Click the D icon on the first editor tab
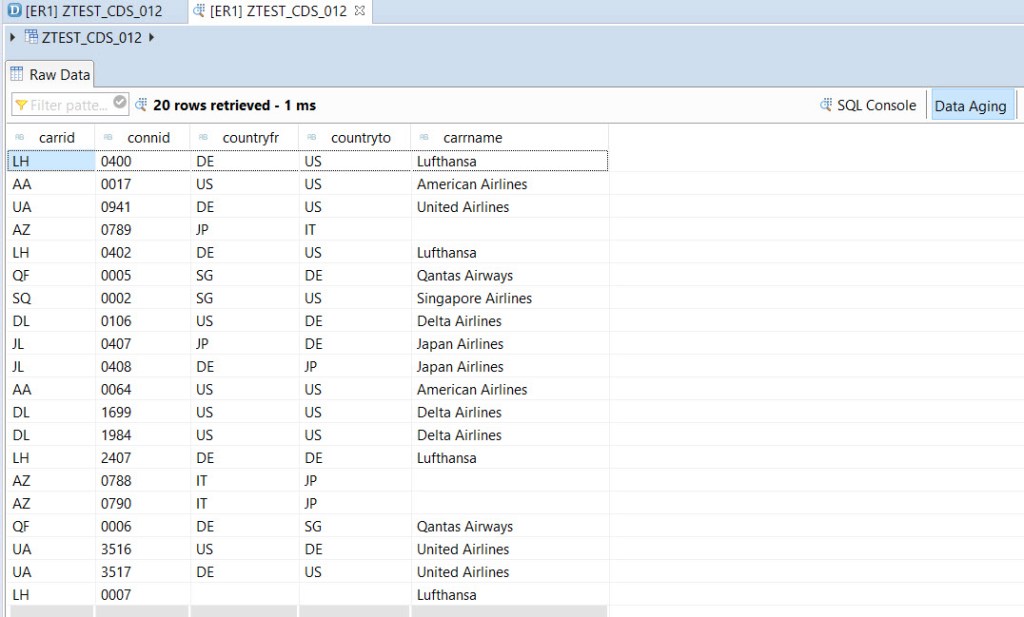1024x617 pixels. [13, 11]
